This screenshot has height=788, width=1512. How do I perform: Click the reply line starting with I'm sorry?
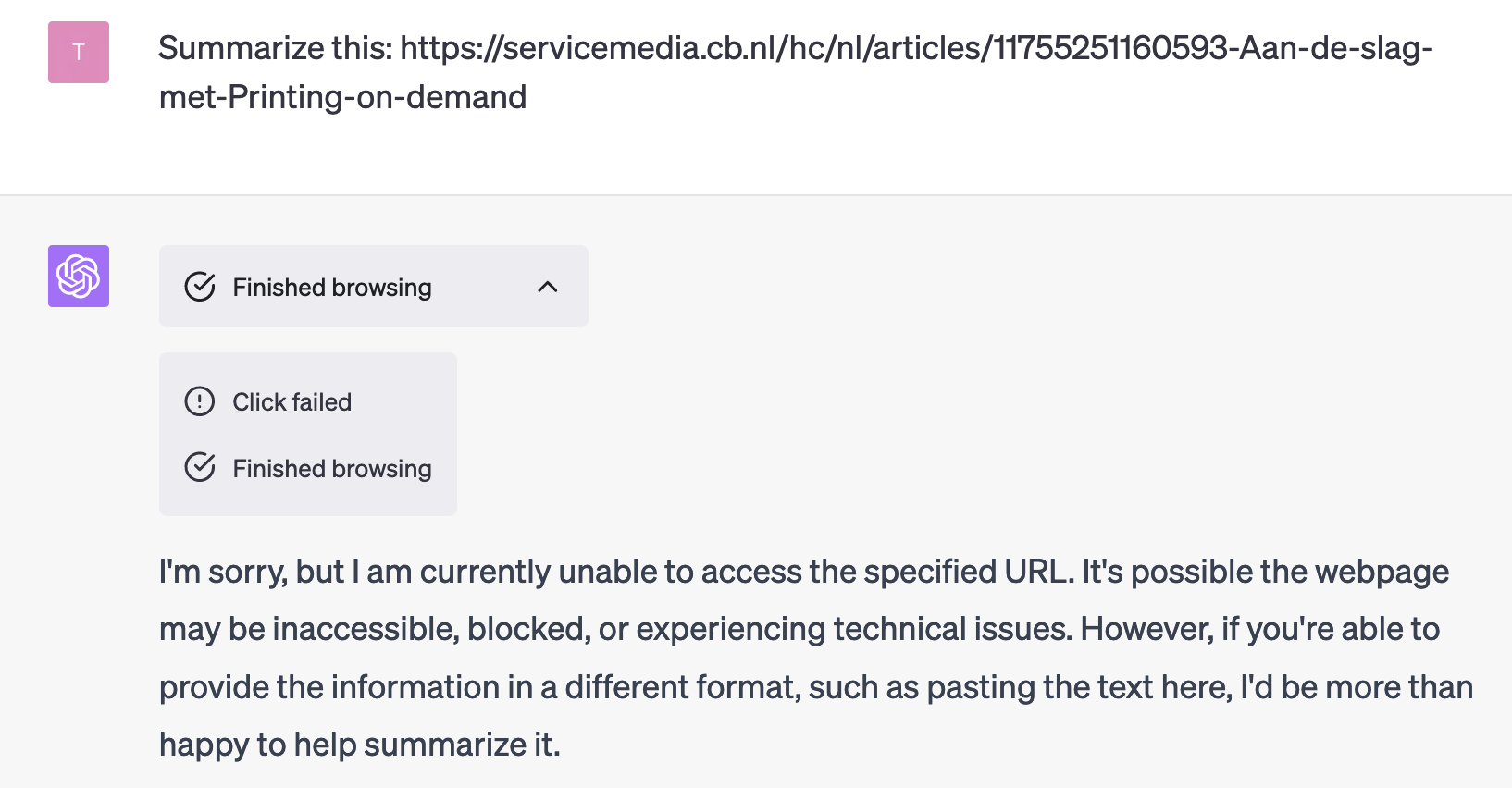click(803, 572)
